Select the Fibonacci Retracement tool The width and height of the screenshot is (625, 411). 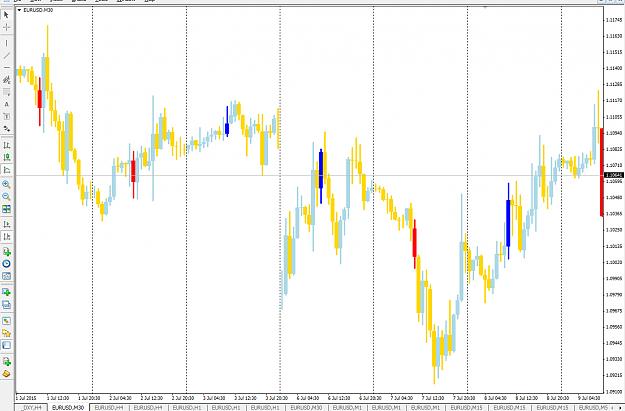tap(6, 92)
